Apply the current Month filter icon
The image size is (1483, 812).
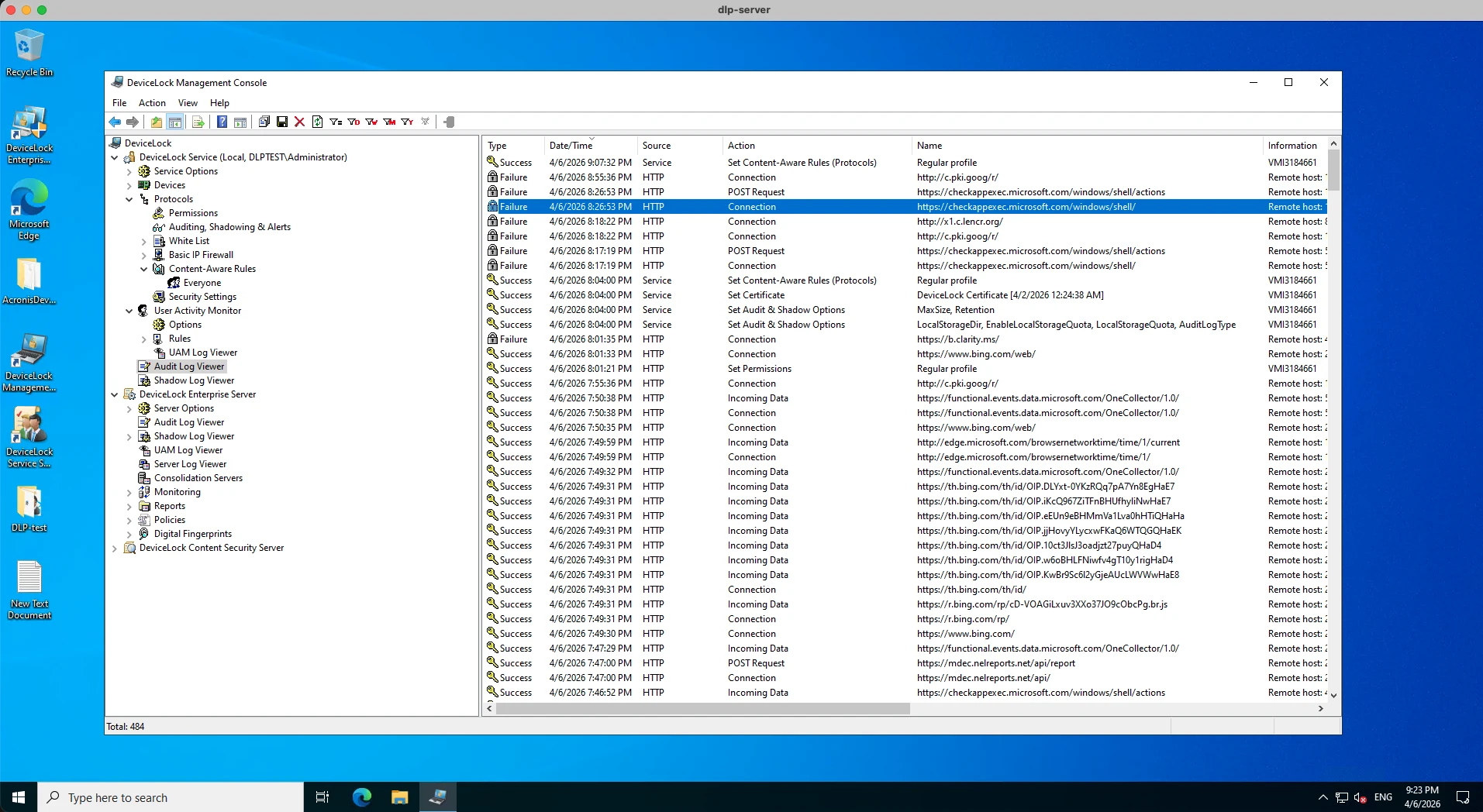click(389, 122)
